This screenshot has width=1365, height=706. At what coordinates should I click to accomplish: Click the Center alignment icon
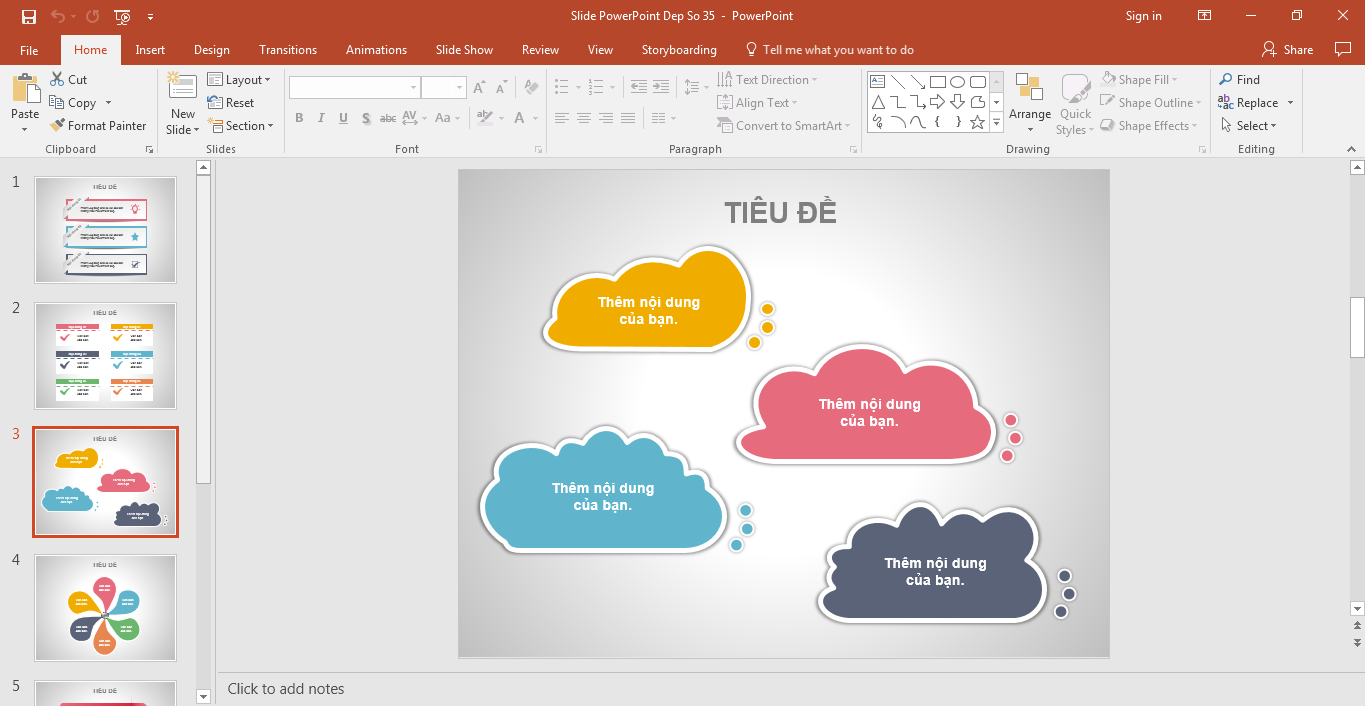[584, 118]
